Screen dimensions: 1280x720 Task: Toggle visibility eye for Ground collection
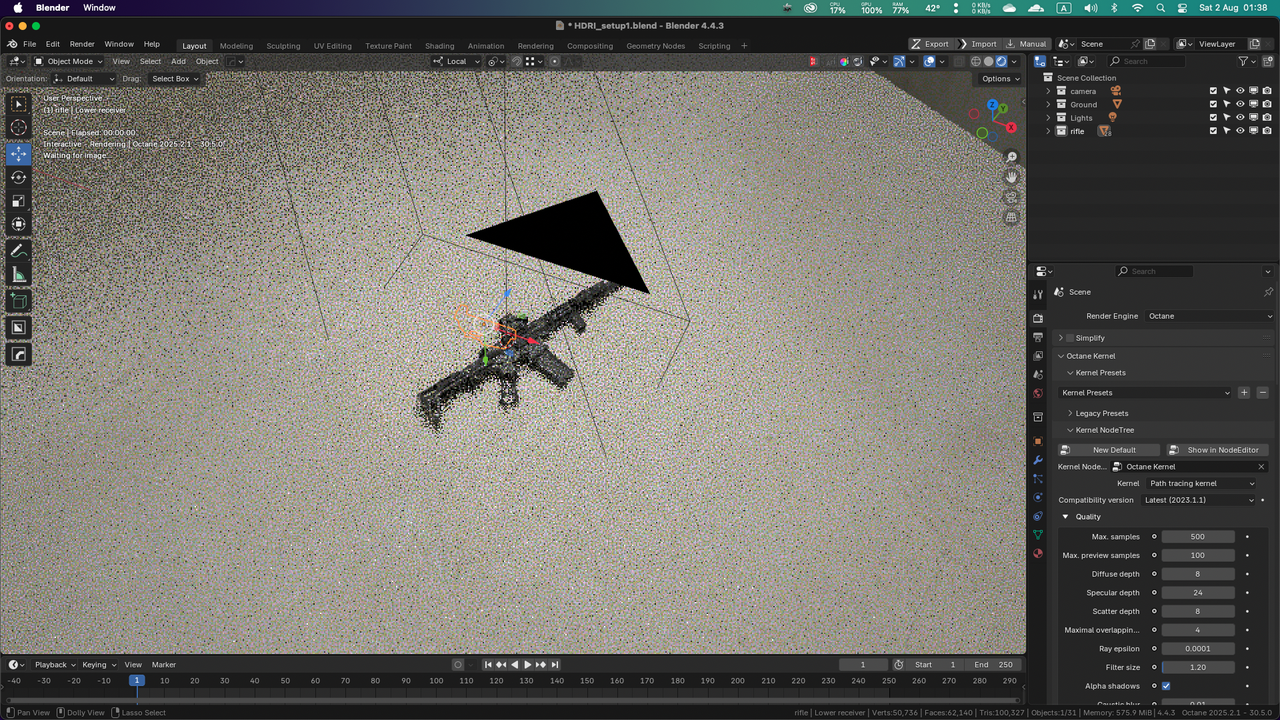[1240, 104]
